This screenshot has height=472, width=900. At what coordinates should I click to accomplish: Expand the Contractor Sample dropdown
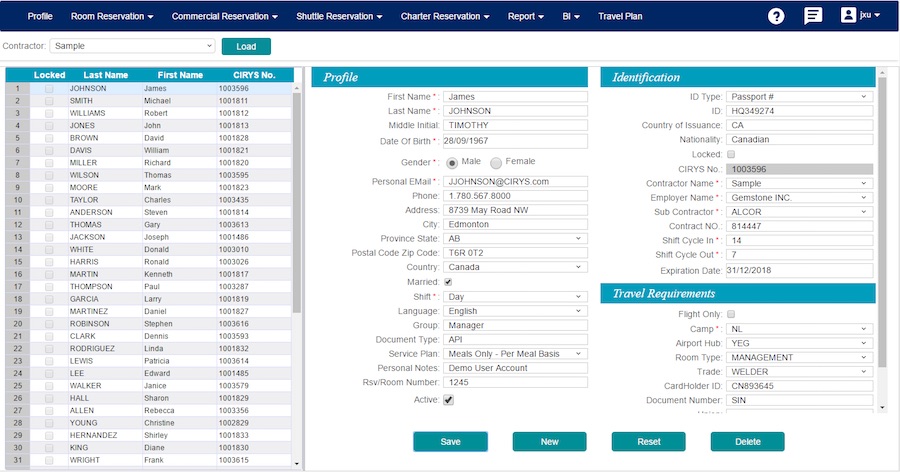click(132, 46)
